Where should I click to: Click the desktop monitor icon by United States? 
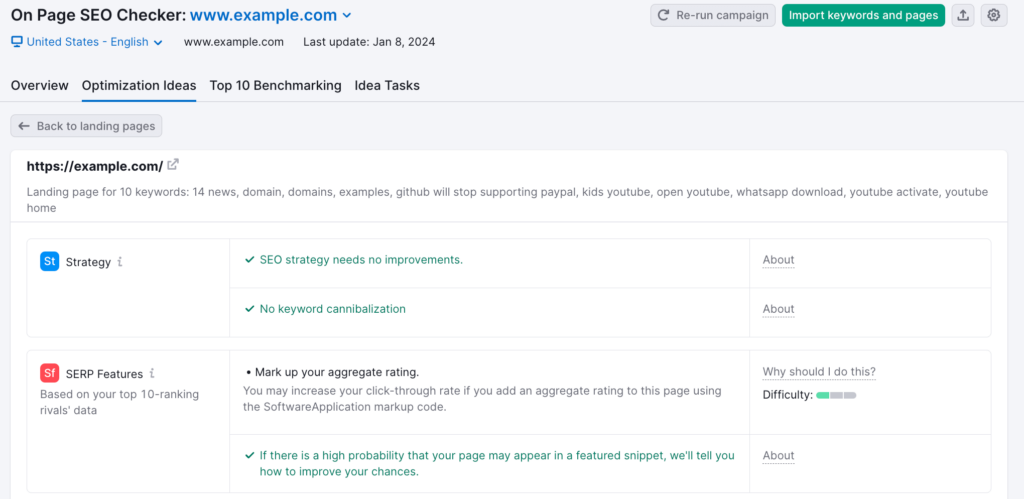point(17,42)
